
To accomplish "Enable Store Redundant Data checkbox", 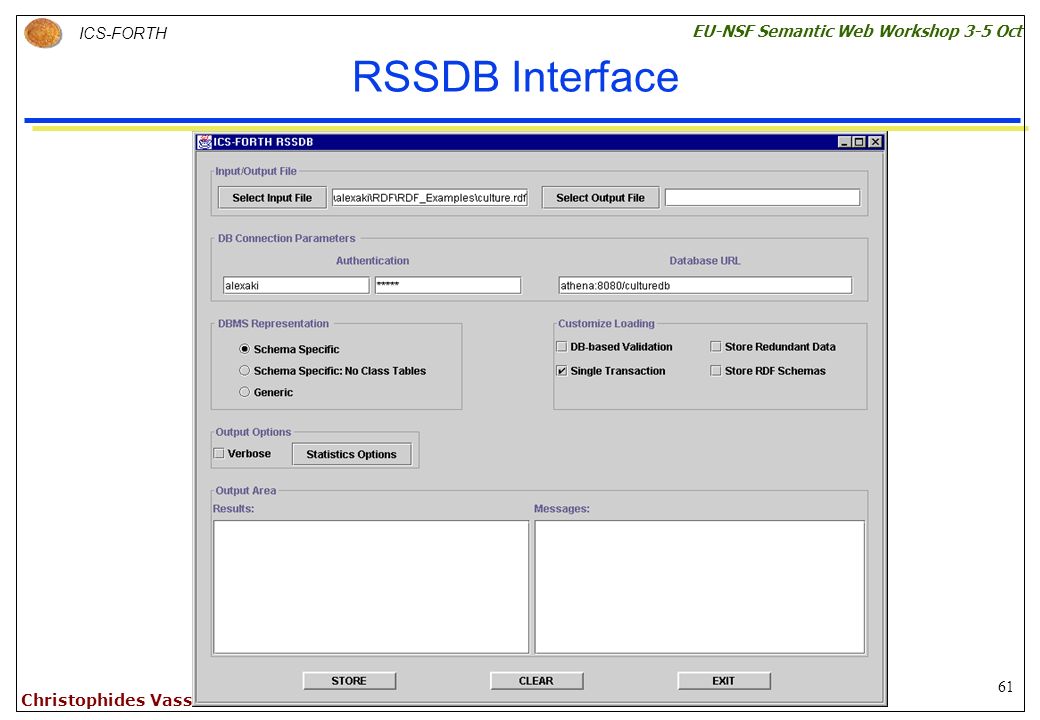I will point(716,347).
